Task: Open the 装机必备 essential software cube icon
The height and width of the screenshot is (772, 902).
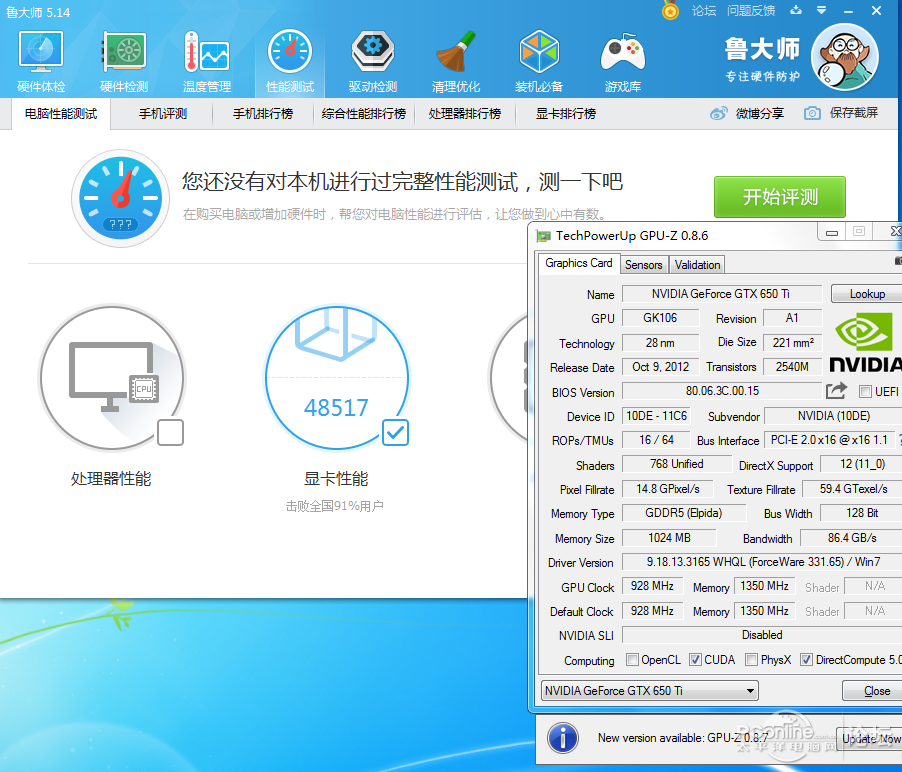Action: click(539, 62)
